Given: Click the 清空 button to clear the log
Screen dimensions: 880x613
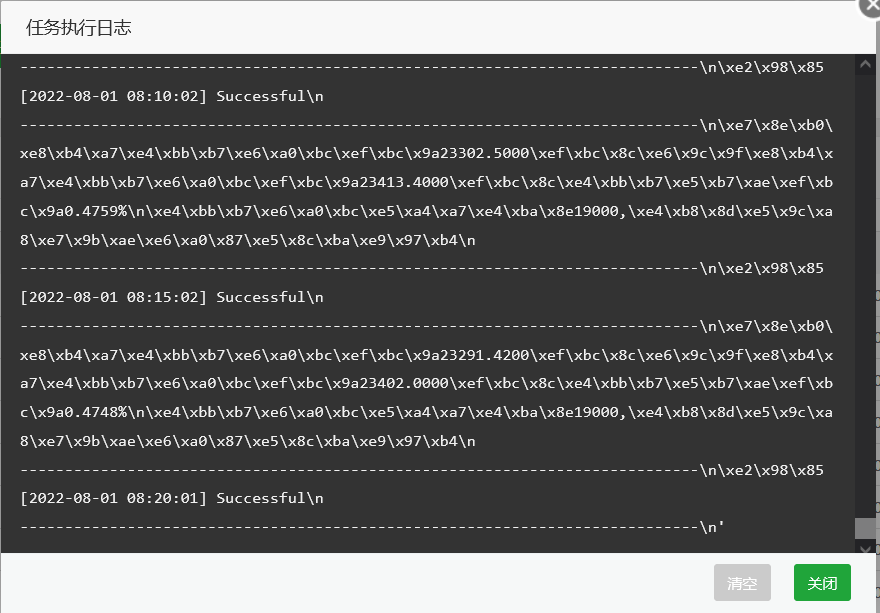Looking at the screenshot, I should pyautogui.click(x=742, y=583).
